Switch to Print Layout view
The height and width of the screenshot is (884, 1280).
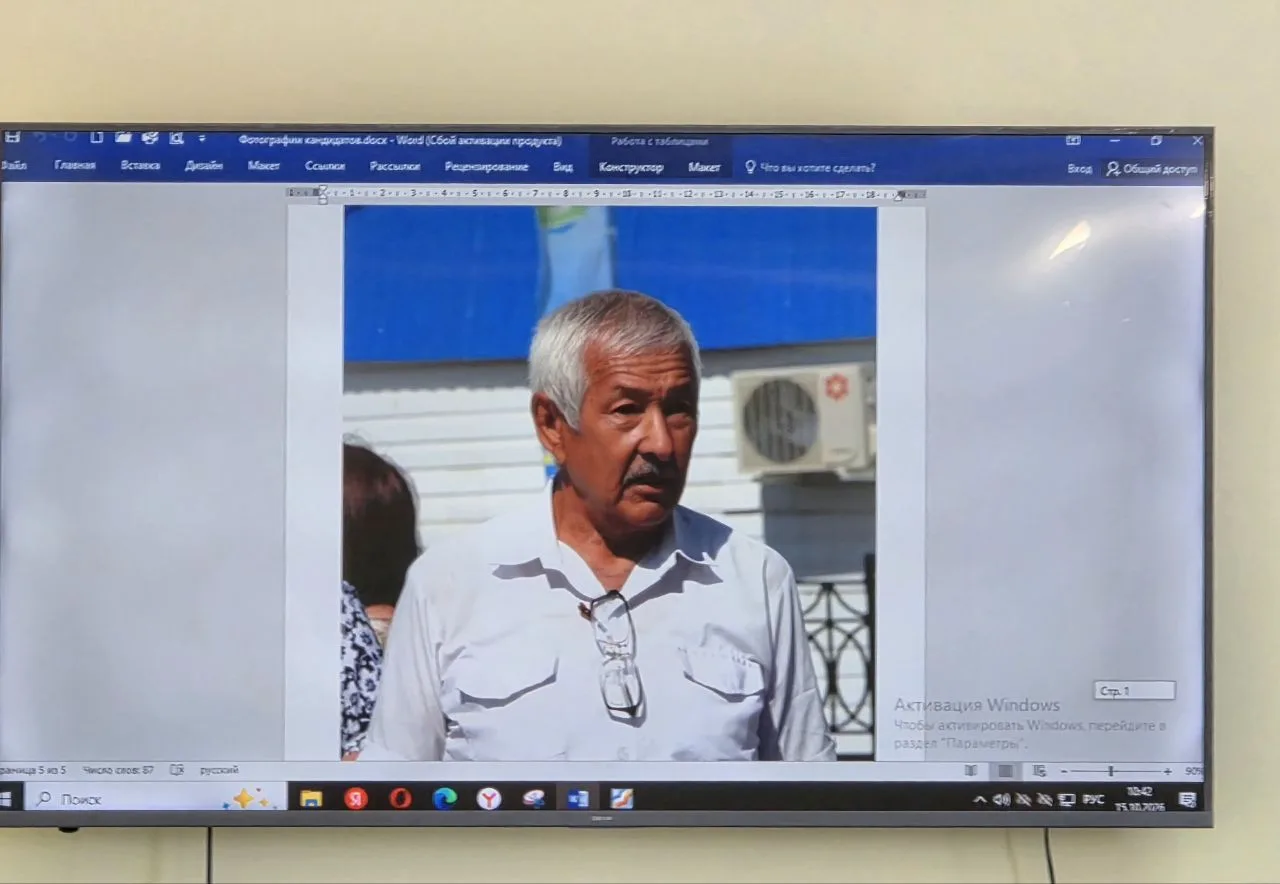coord(1005,771)
